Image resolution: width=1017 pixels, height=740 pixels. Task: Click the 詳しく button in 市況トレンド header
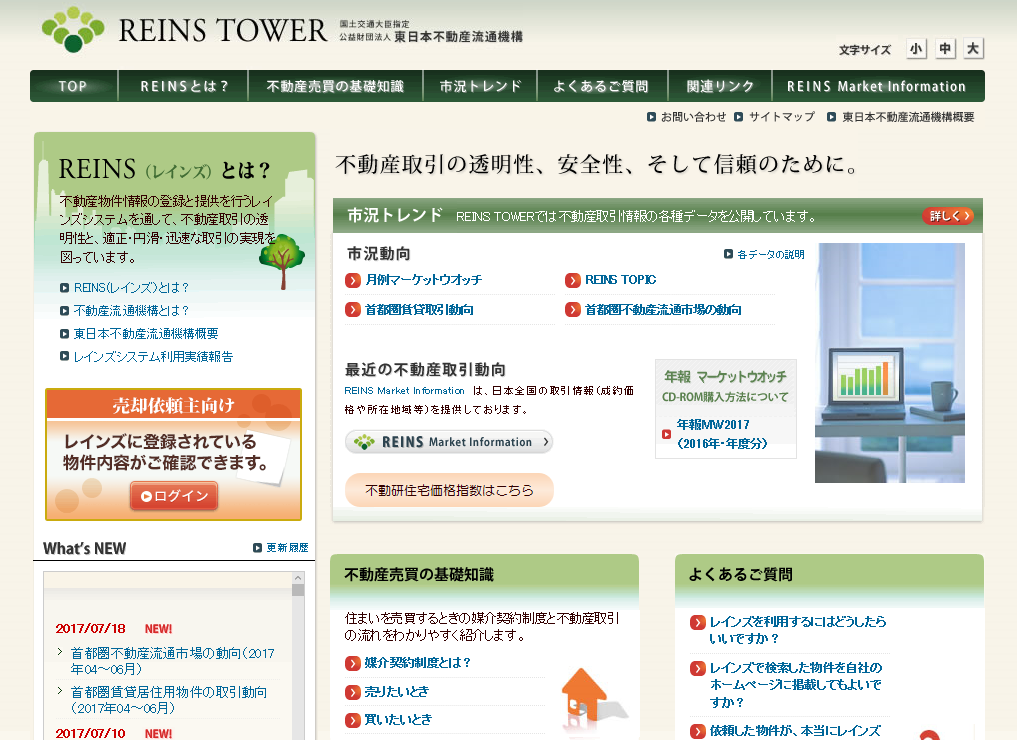coord(947,216)
